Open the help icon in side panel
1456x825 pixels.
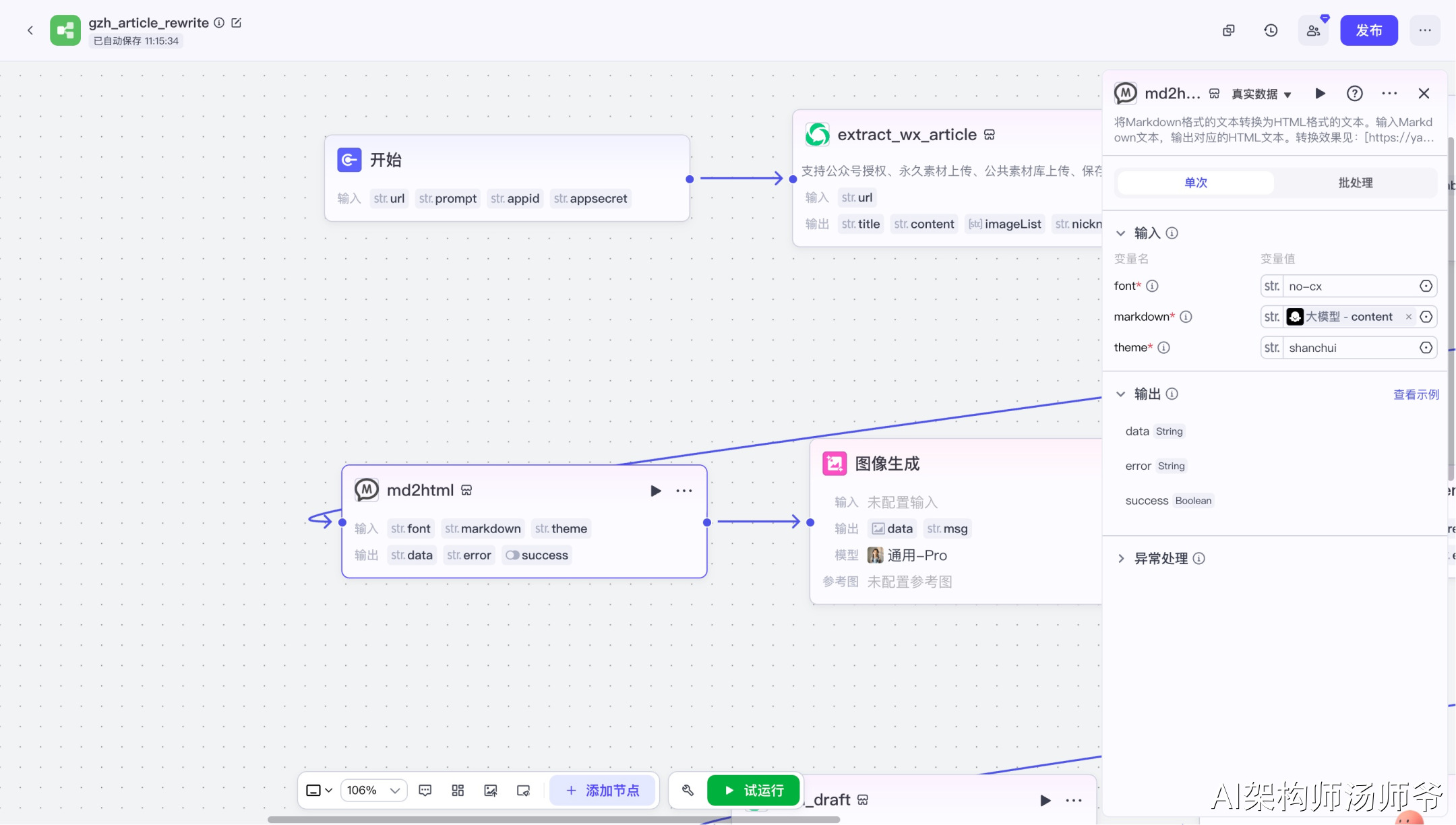tap(1354, 94)
